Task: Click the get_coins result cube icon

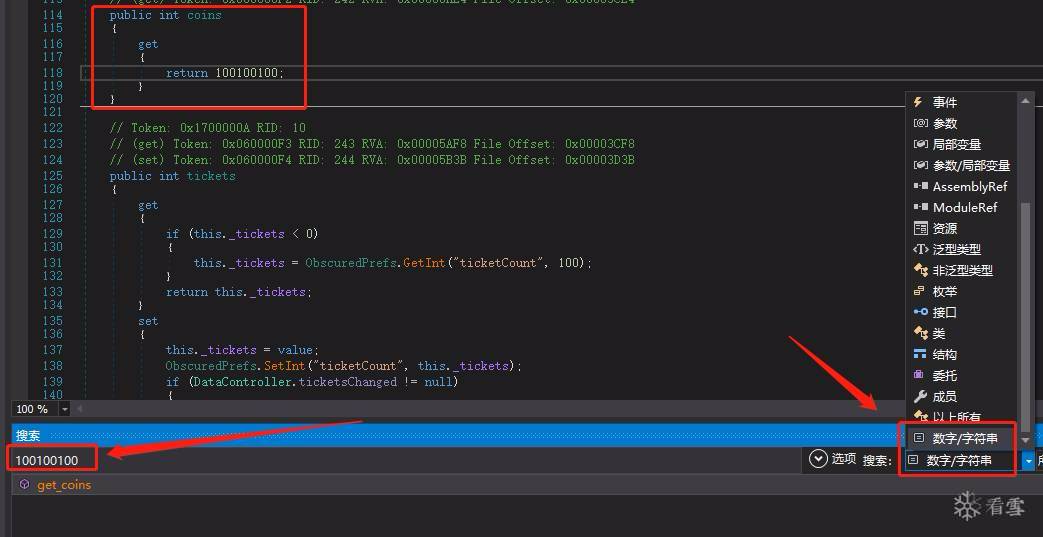Action: [x=24, y=485]
